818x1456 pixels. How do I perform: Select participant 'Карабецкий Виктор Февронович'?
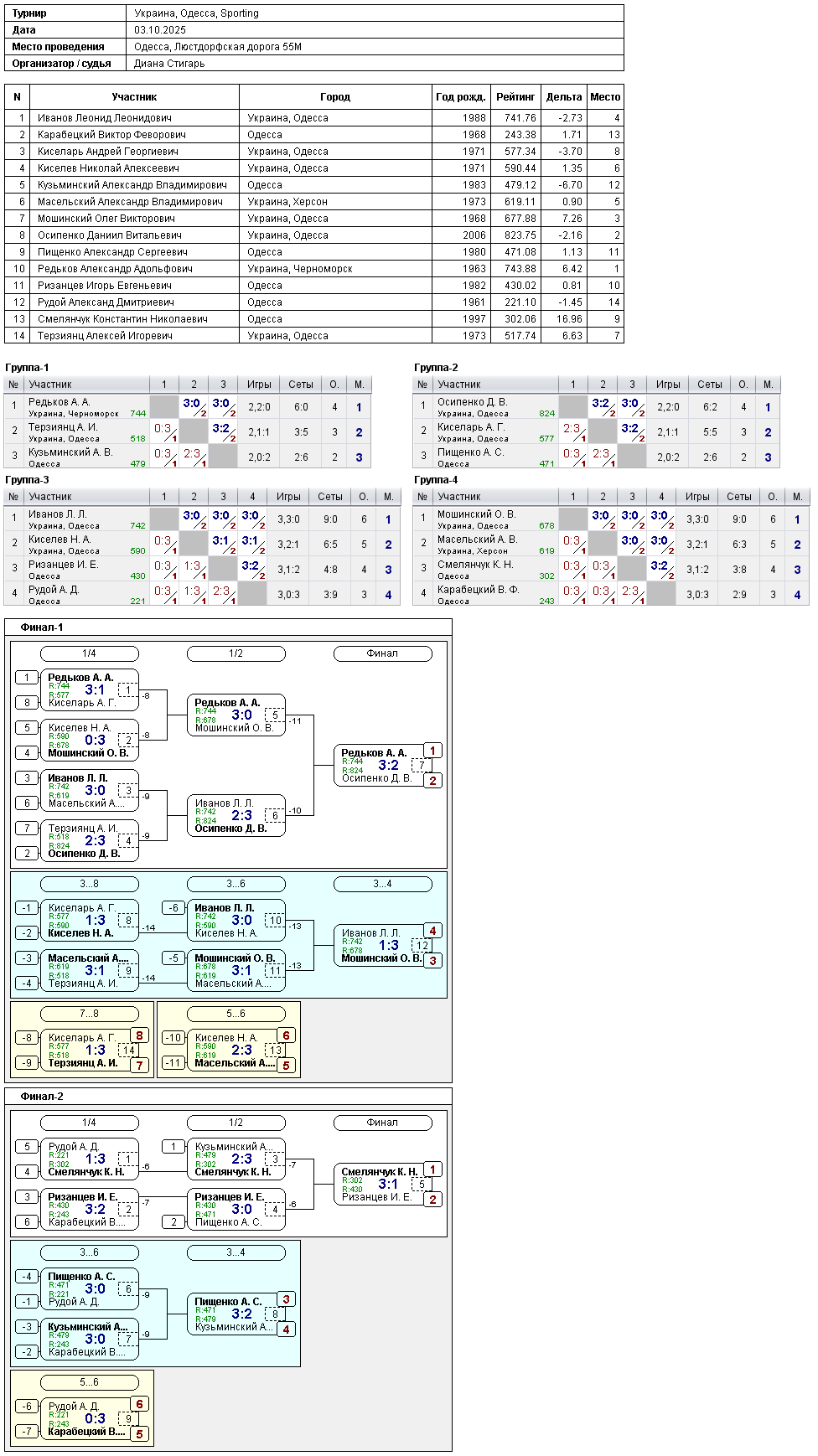111,135
